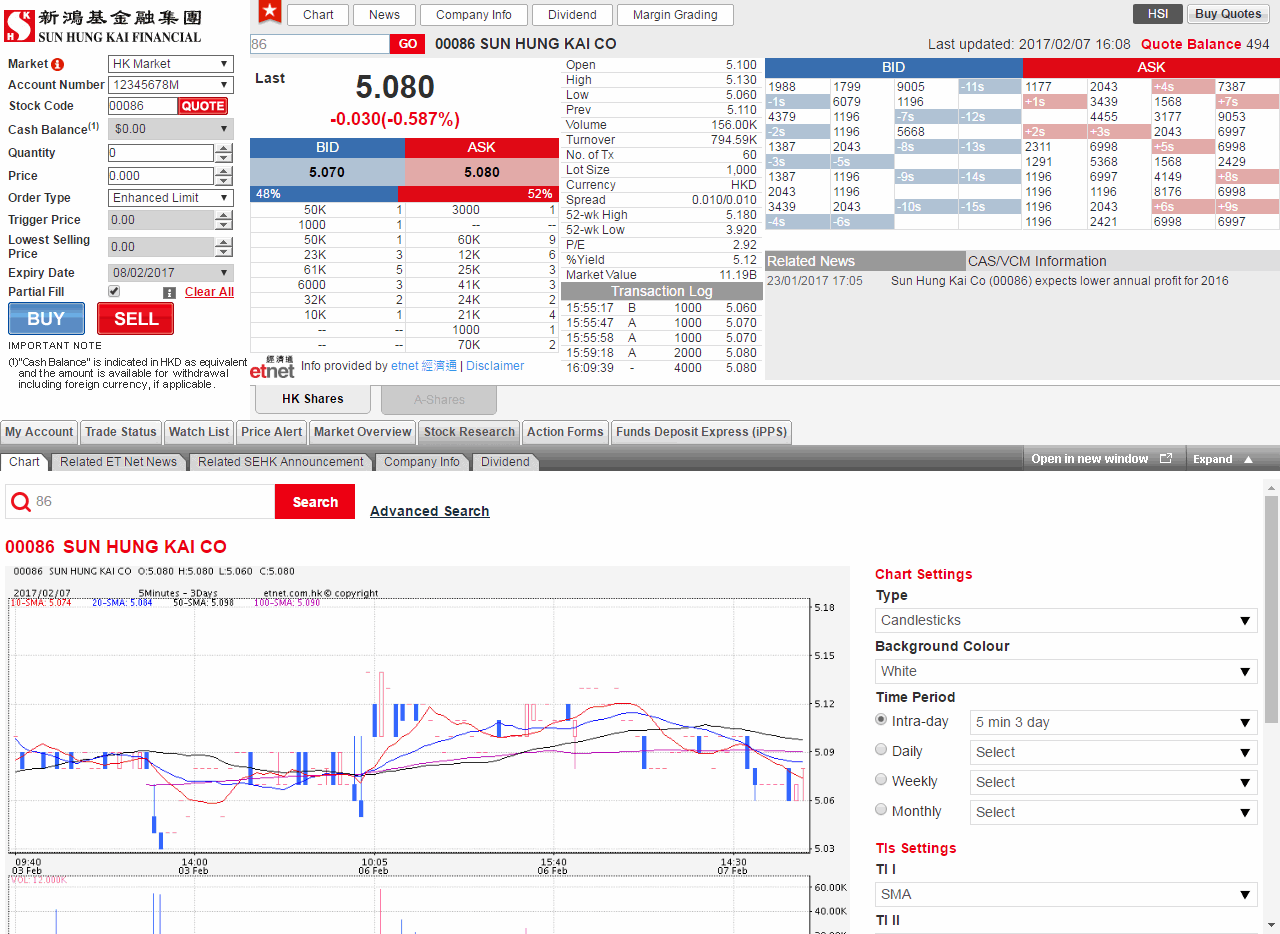
Task: Select the HK Shares tab
Action: [x=313, y=399]
